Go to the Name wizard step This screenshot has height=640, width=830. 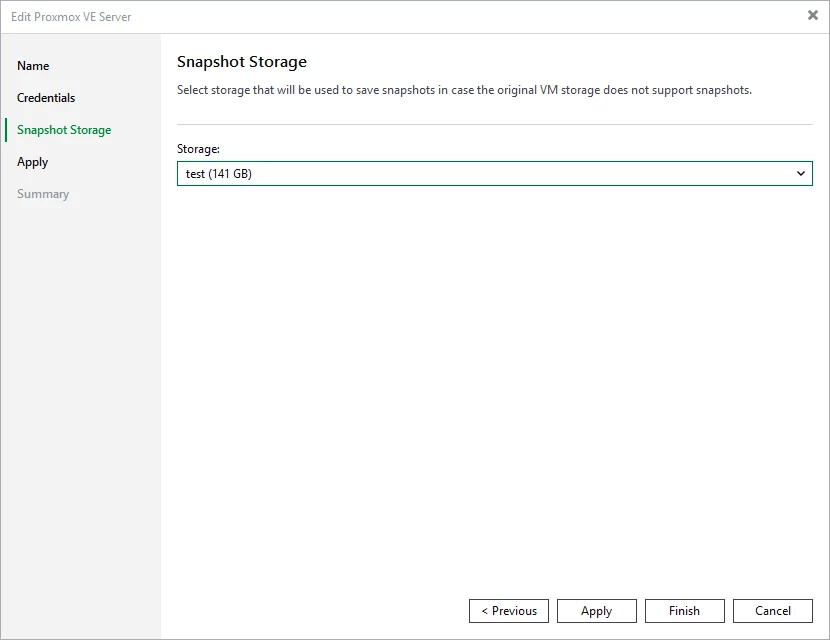[x=33, y=66]
